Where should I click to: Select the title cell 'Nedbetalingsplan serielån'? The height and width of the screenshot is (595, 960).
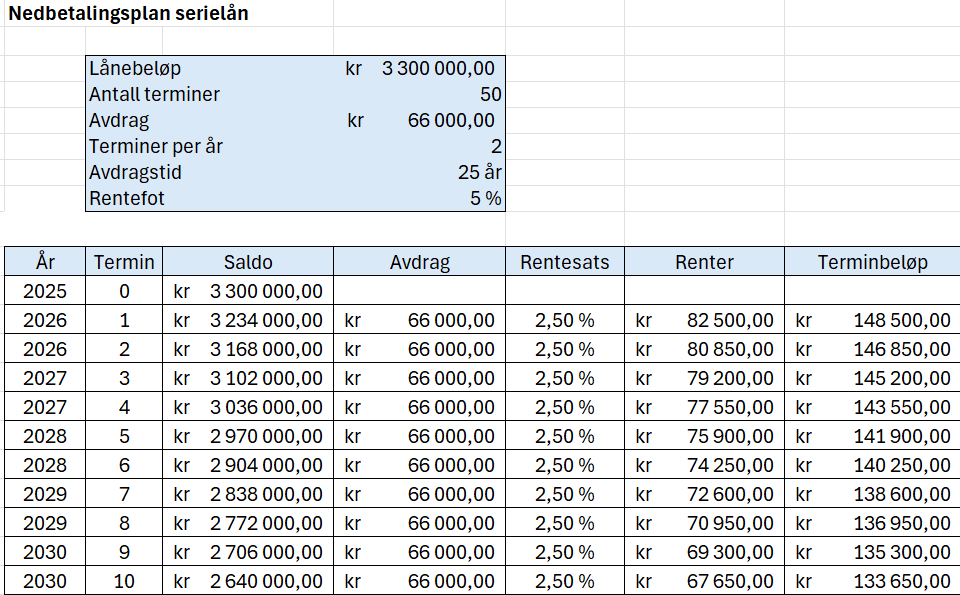(x=129, y=13)
